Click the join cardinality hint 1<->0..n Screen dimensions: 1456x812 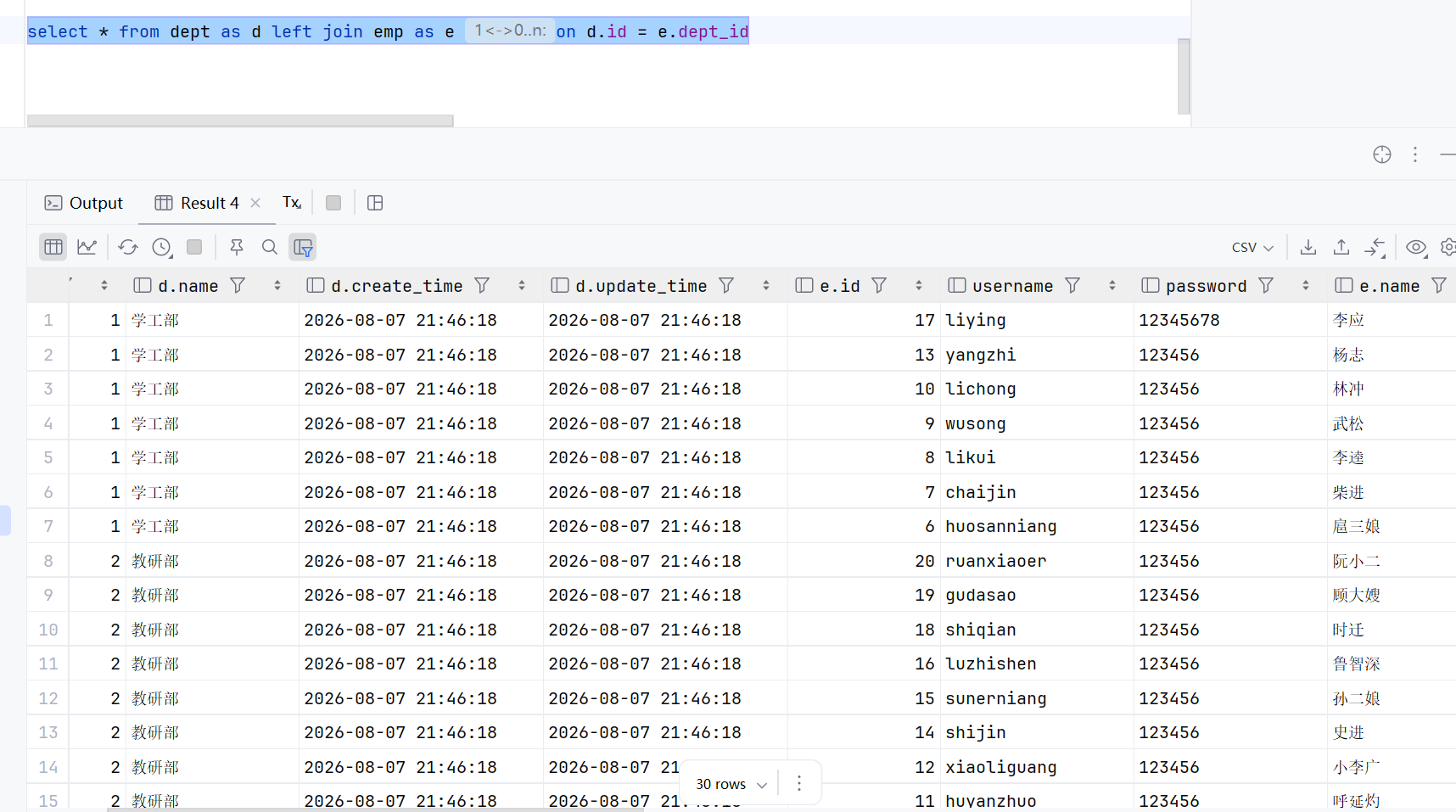tap(510, 31)
